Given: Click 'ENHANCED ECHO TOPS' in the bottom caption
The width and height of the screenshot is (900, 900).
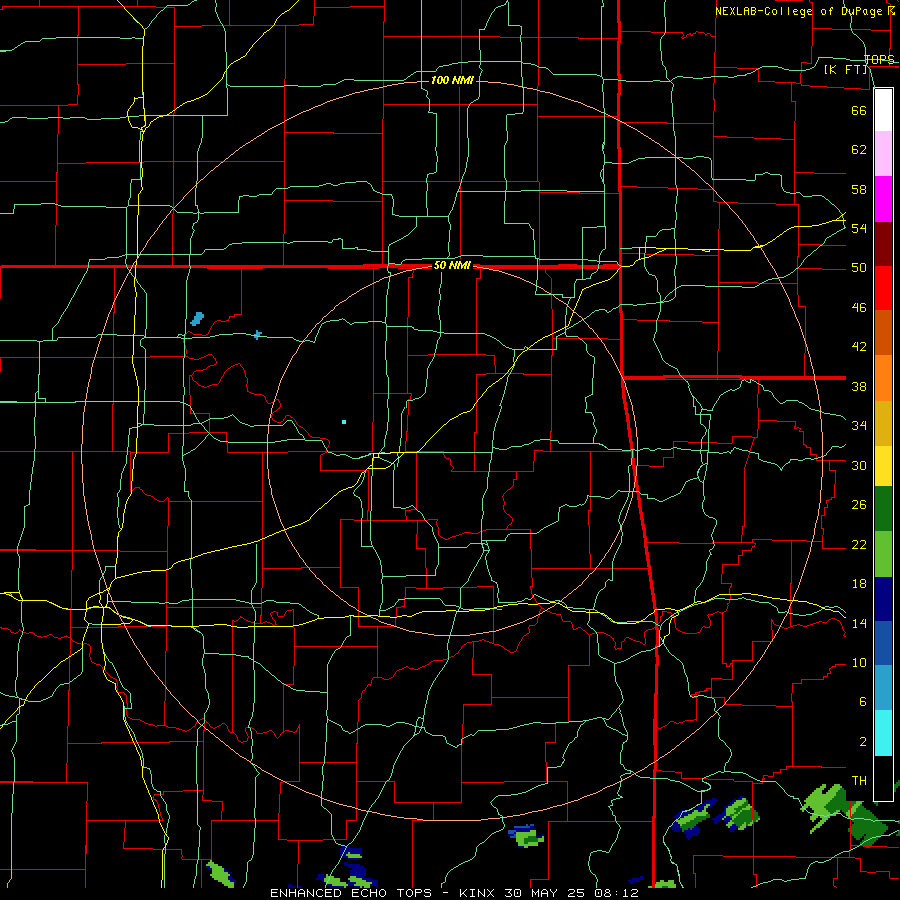Looking at the screenshot, I should [350, 893].
